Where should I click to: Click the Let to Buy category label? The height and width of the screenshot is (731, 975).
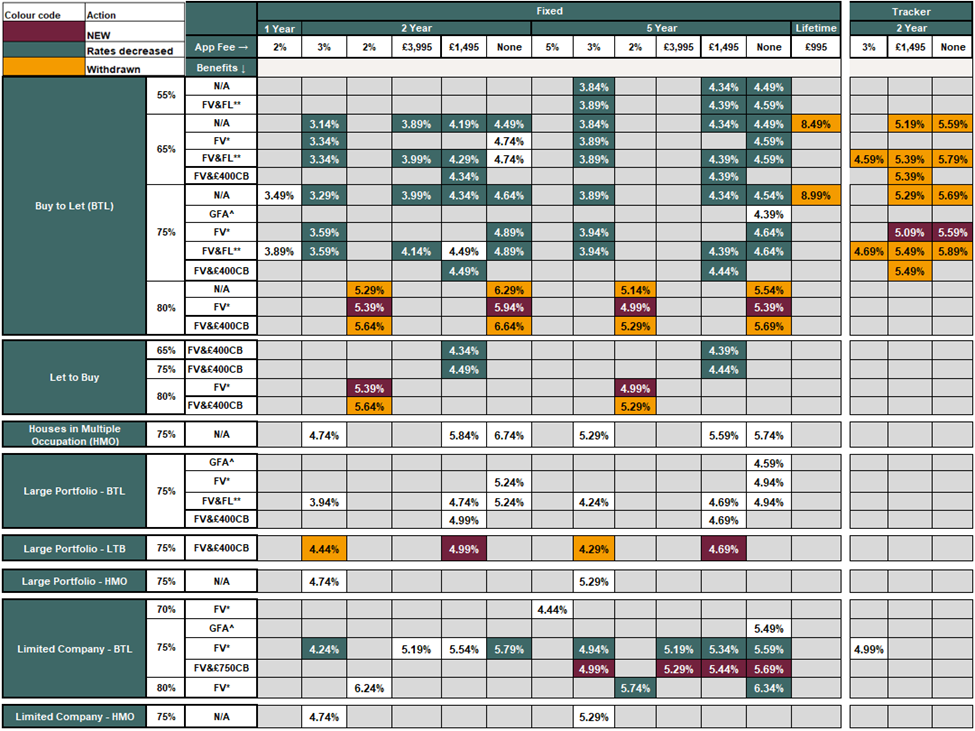pos(73,378)
